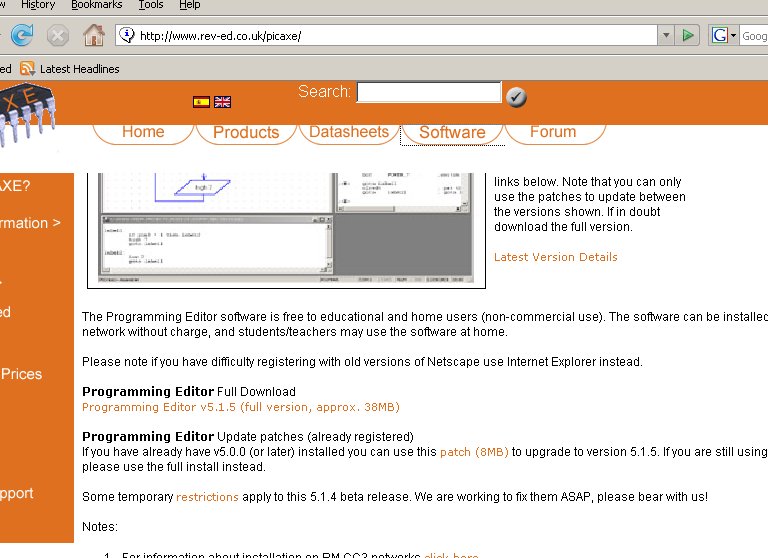
Task: Open the Latest Headlines bookmark
Action: (x=79, y=69)
